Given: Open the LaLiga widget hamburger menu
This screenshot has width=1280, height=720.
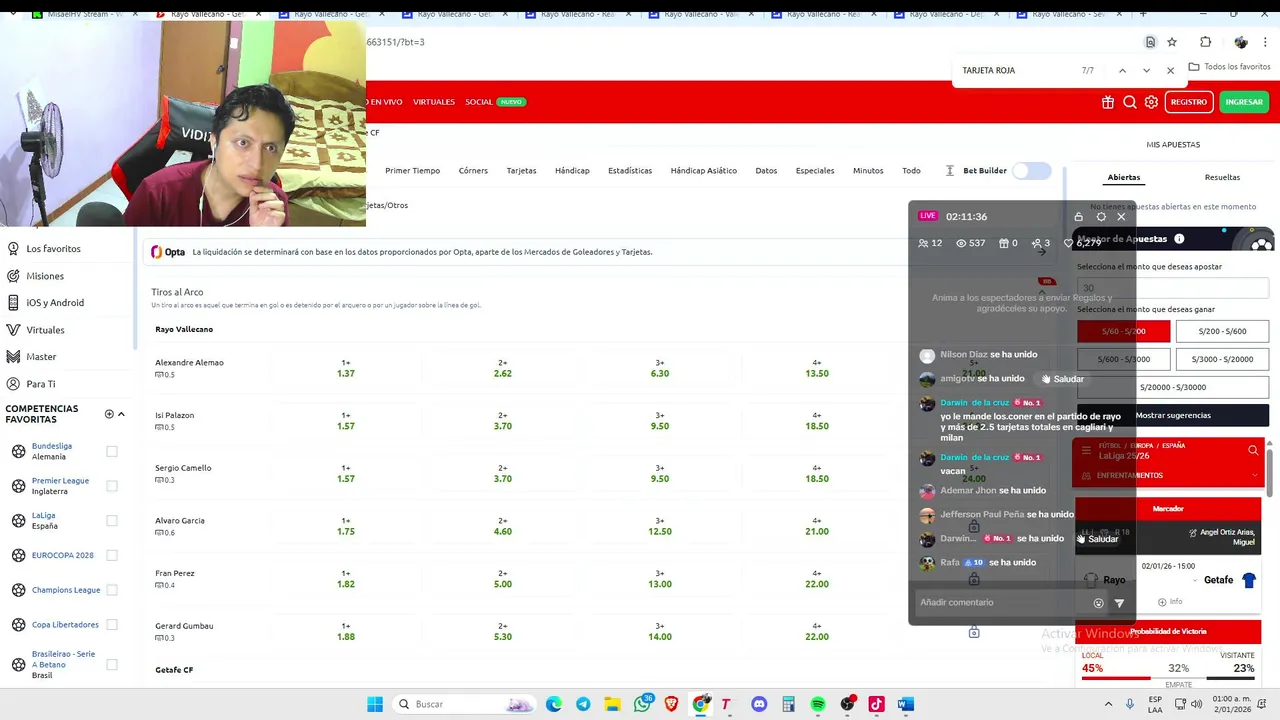Looking at the screenshot, I should click(1086, 451).
